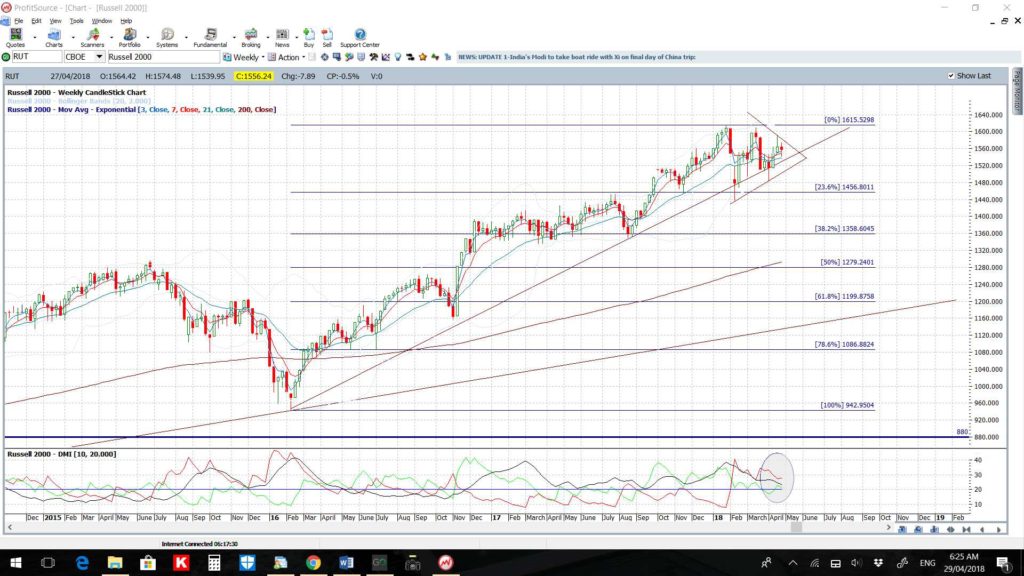Click the taskbar clock showing 6:25 AM
The image size is (1024, 576).
coord(964,563)
